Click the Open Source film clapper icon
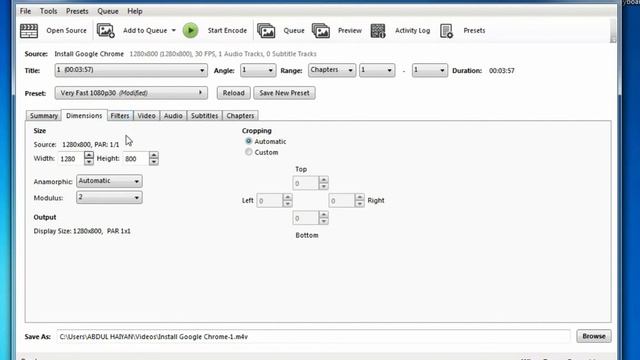This screenshot has height=360, width=640. coord(29,31)
